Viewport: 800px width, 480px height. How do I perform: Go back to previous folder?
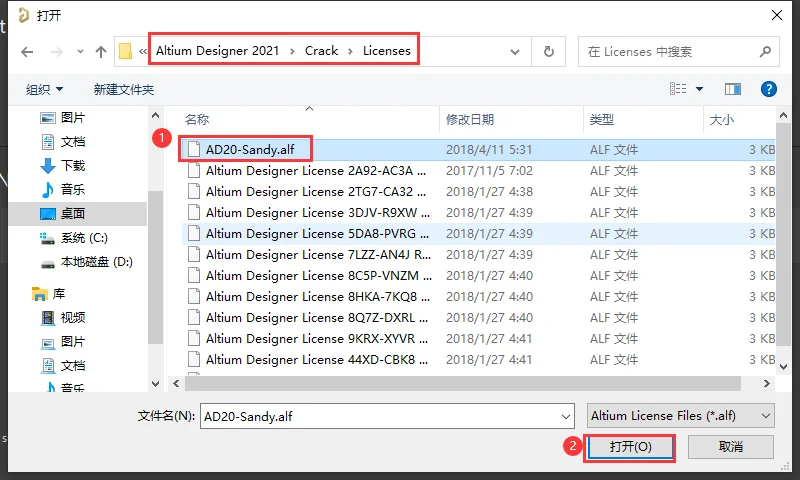pos(27,52)
